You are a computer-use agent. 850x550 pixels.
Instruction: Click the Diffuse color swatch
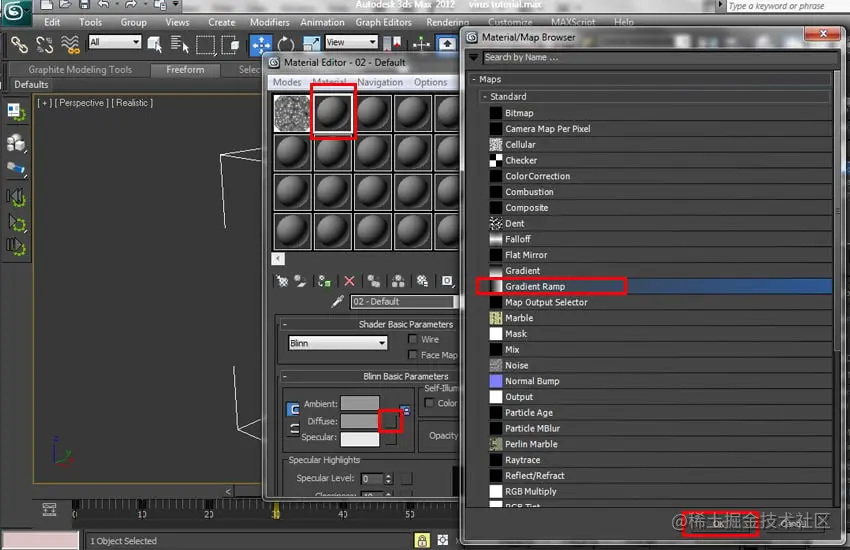[x=360, y=421]
